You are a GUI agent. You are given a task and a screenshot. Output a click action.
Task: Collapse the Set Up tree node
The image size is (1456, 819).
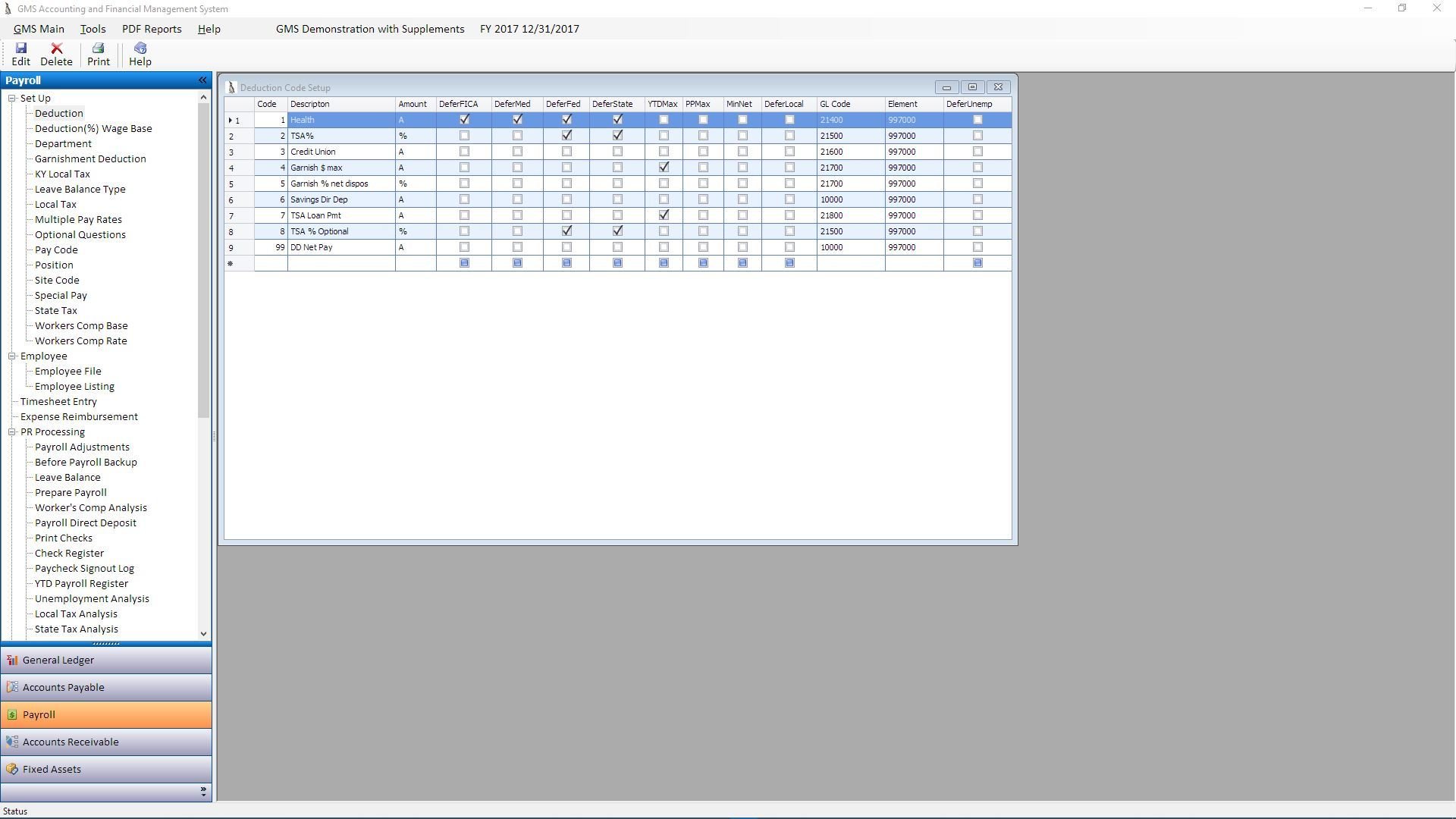(12, 99)
